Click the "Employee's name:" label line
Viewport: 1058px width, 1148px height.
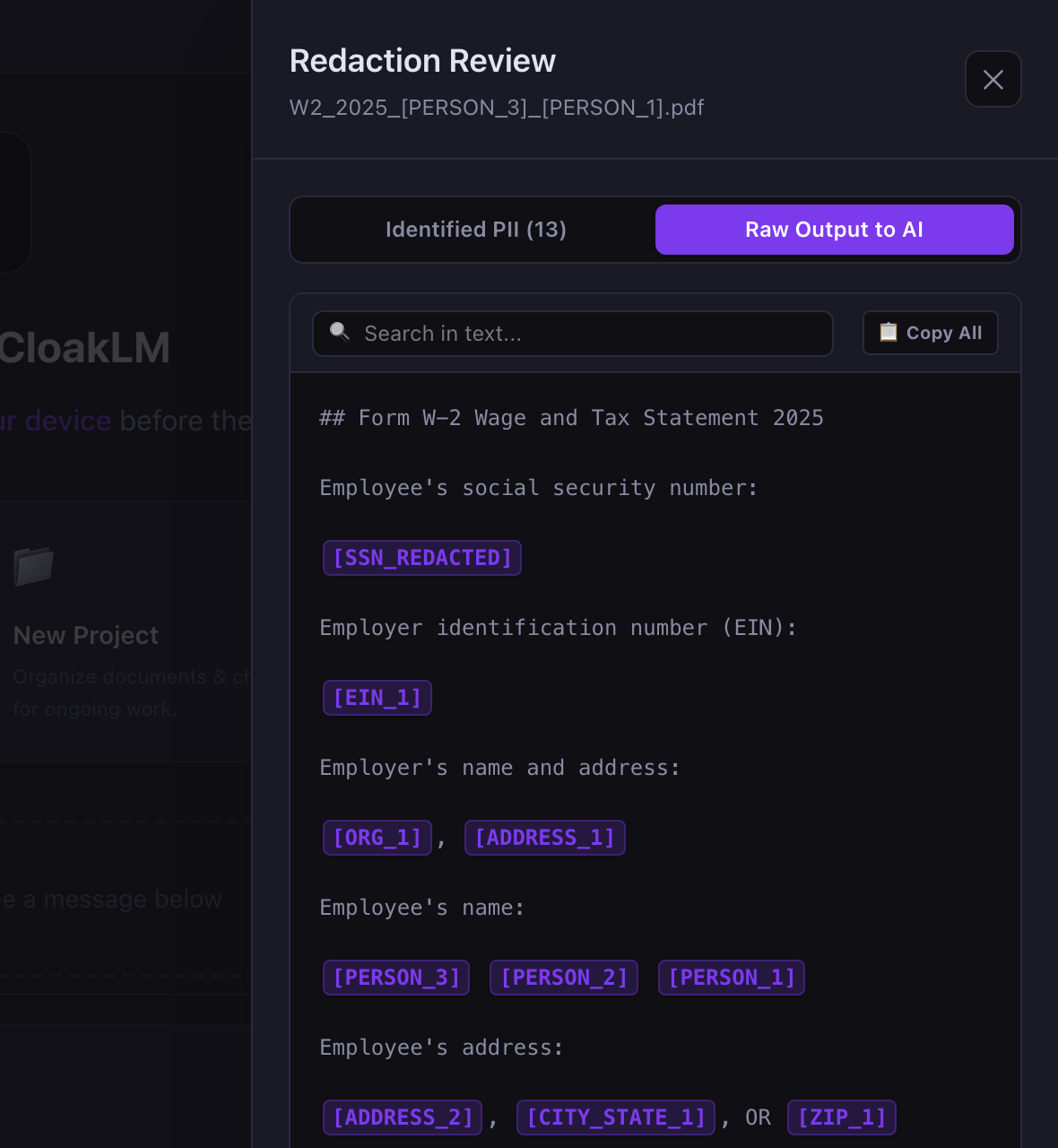point(422,908)
